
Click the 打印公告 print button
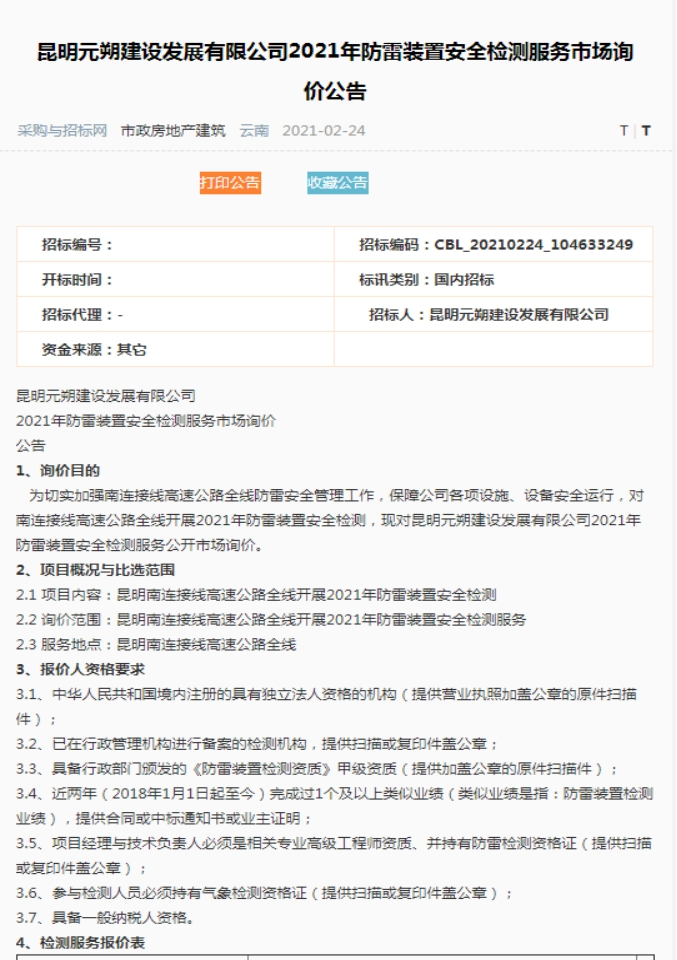pos(230,183)
